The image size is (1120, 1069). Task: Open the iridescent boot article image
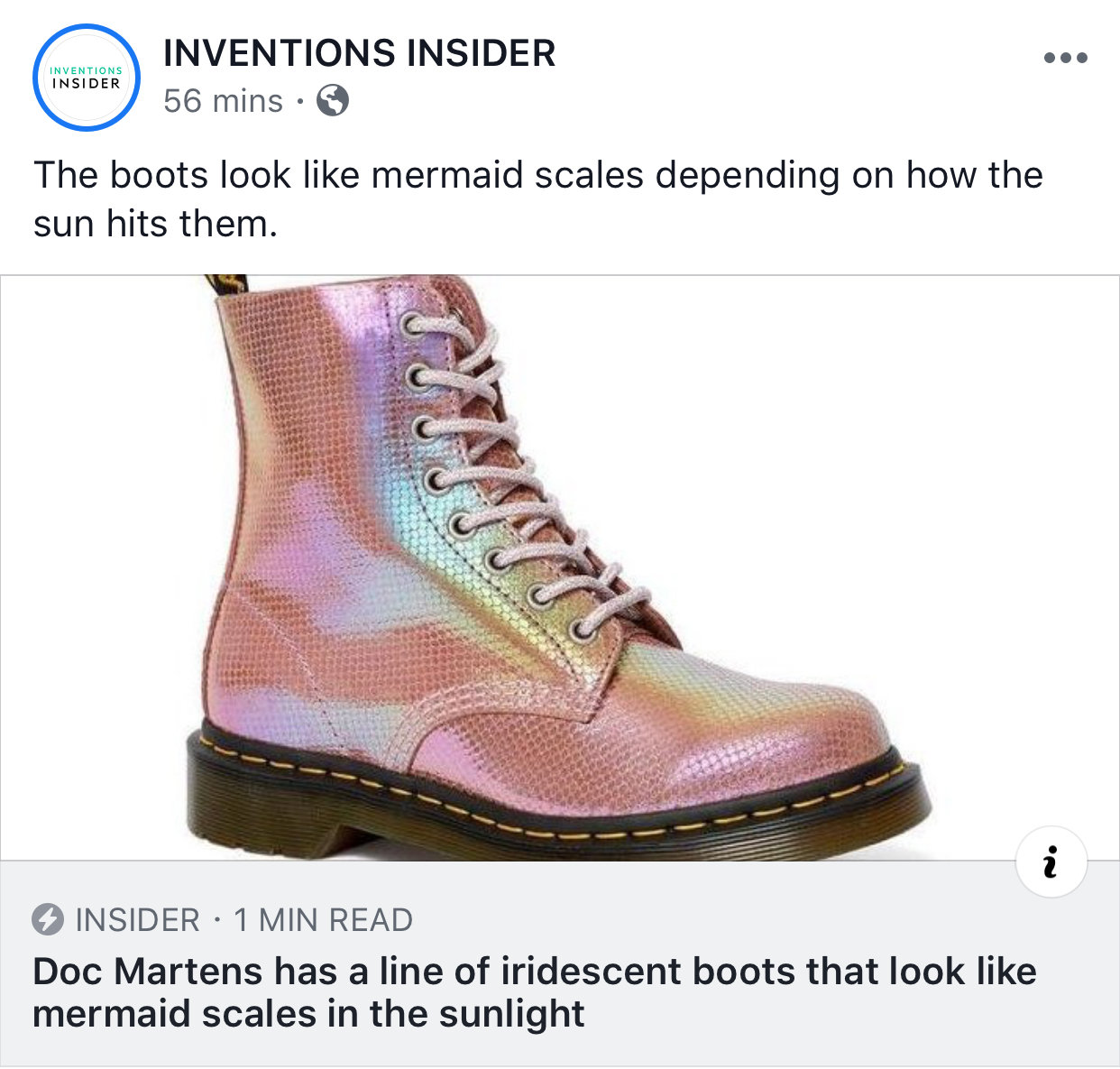[559, 567]
